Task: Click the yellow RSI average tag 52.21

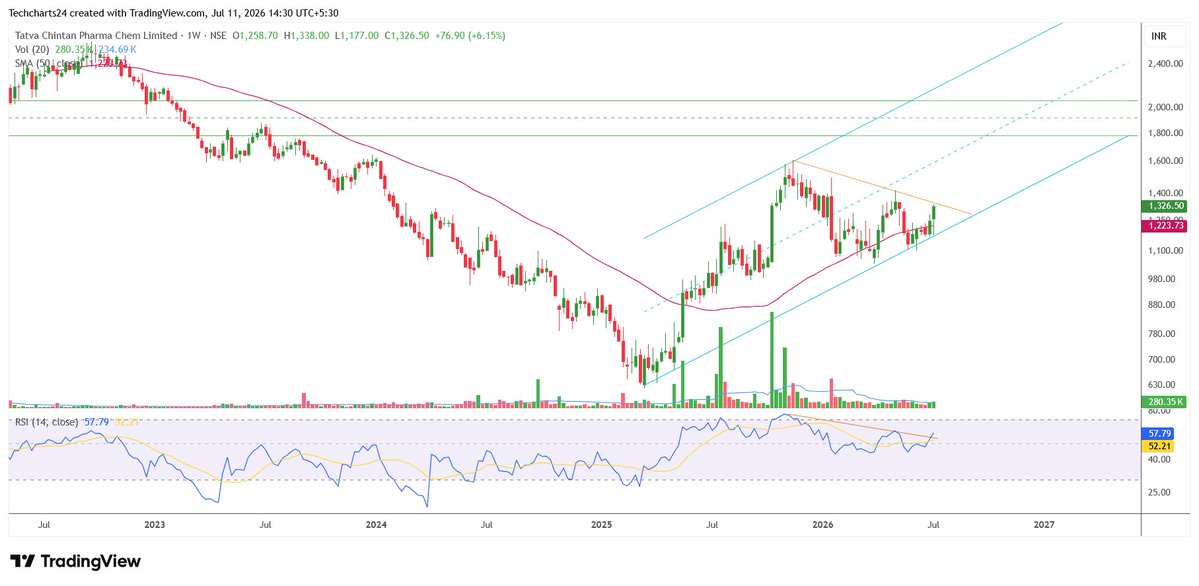Action: 1158,446
